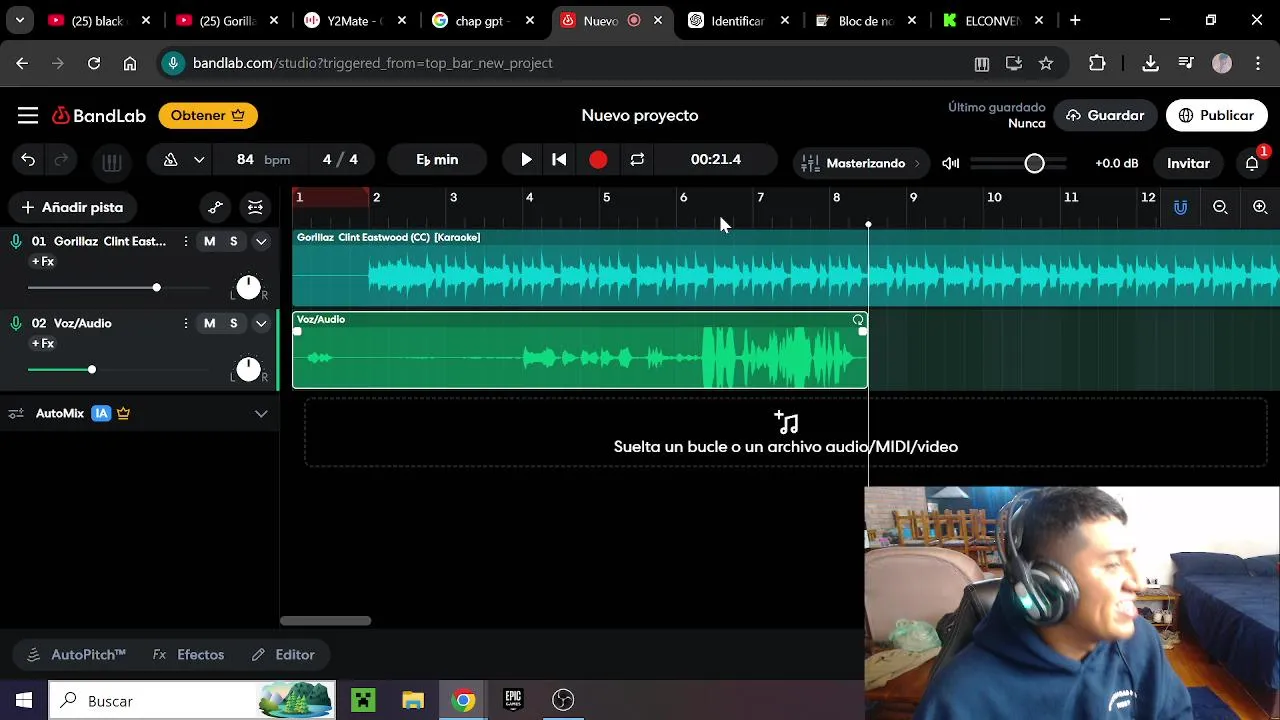Open a new browser tab
Screen dimensions: 1280x720
(x=1075, y=20)
